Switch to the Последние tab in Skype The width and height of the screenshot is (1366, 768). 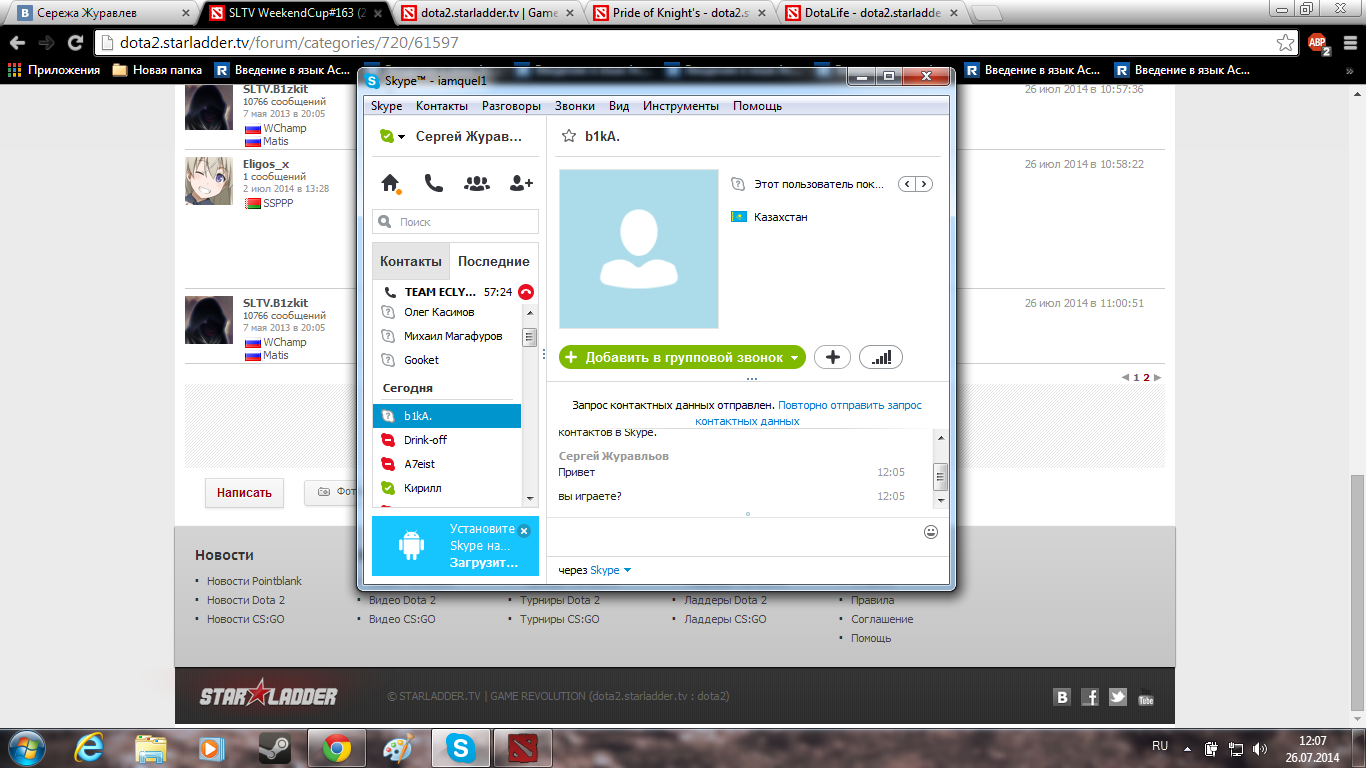(494, 261)
